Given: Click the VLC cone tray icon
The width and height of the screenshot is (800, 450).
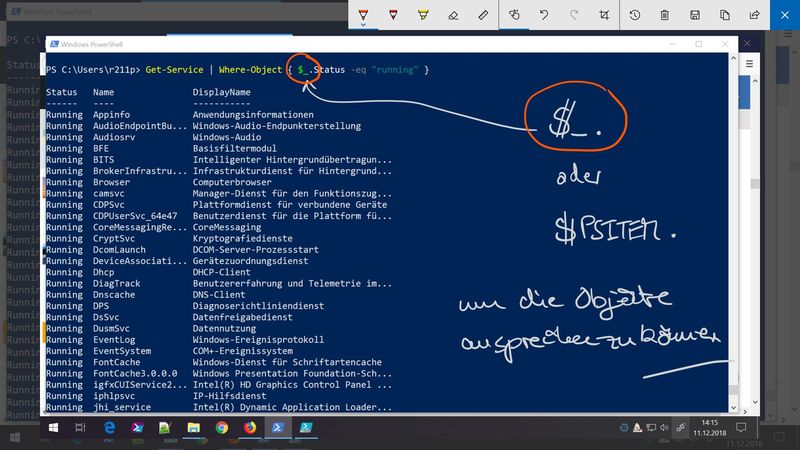Looking at the screenshot, I should click(x=637, y=428).
